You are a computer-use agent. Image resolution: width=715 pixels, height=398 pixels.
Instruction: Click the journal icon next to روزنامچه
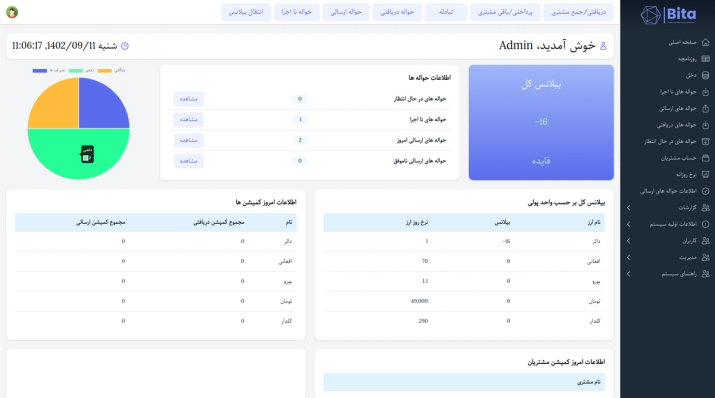pos(705,59)
